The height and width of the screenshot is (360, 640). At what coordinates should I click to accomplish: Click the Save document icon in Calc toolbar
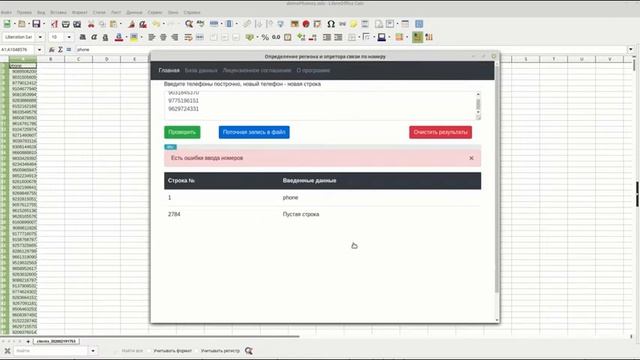click(x=36, y=24)
